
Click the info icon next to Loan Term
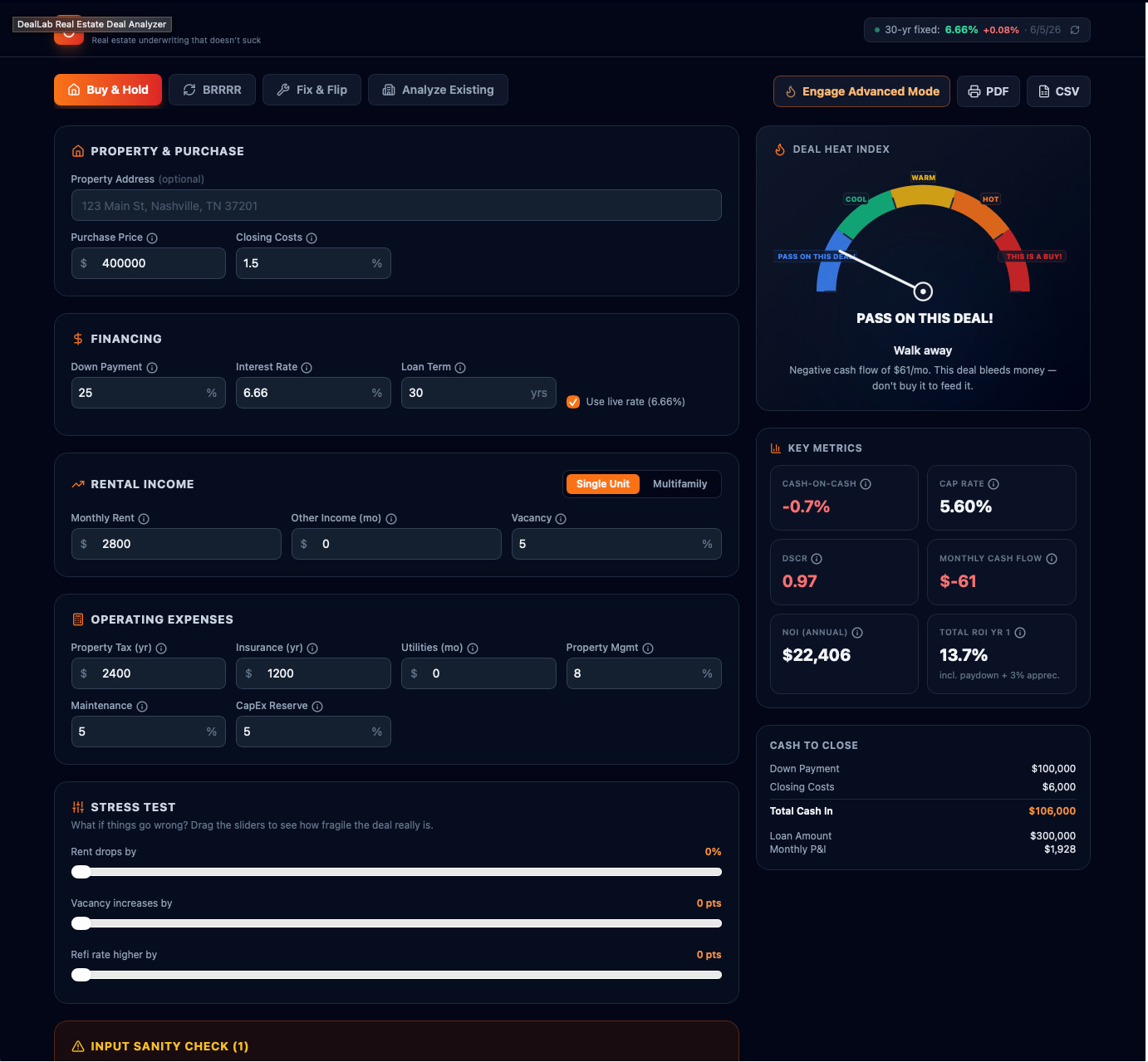[460, 368]
